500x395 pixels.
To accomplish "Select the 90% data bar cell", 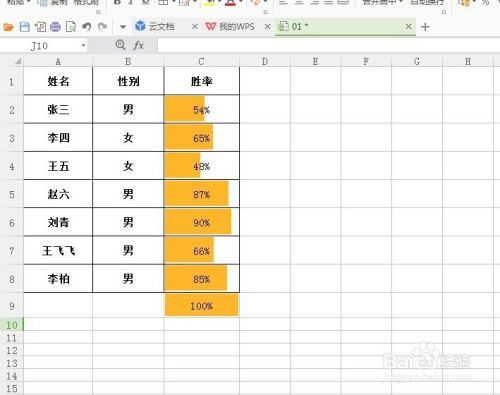I will (201, 222).
